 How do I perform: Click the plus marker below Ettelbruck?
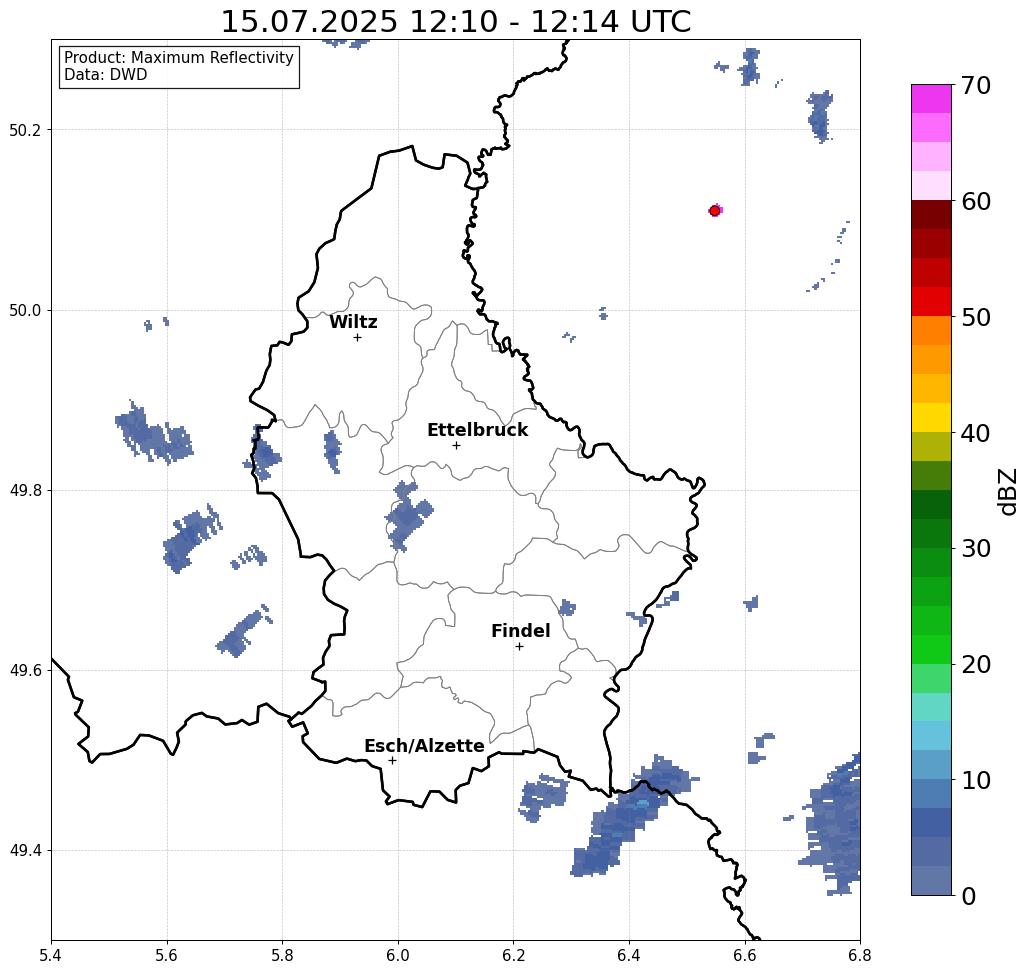click(457, 445)
